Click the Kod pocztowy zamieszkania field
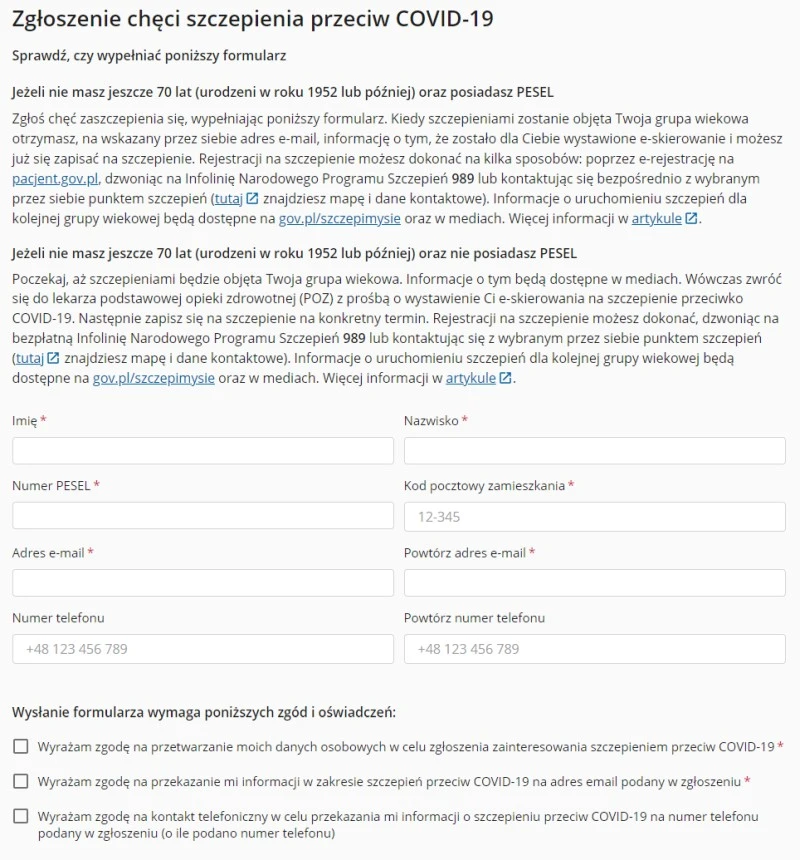 pos(594,517)
